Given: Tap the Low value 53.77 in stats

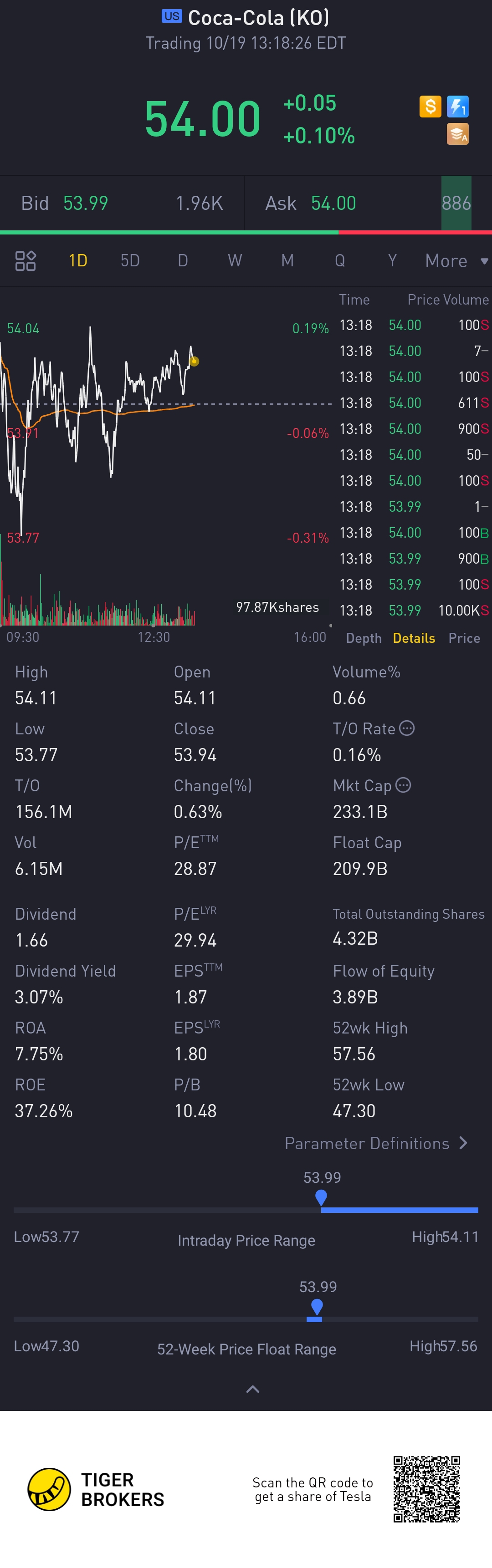Looking at the screenshot, I should 36,755.
